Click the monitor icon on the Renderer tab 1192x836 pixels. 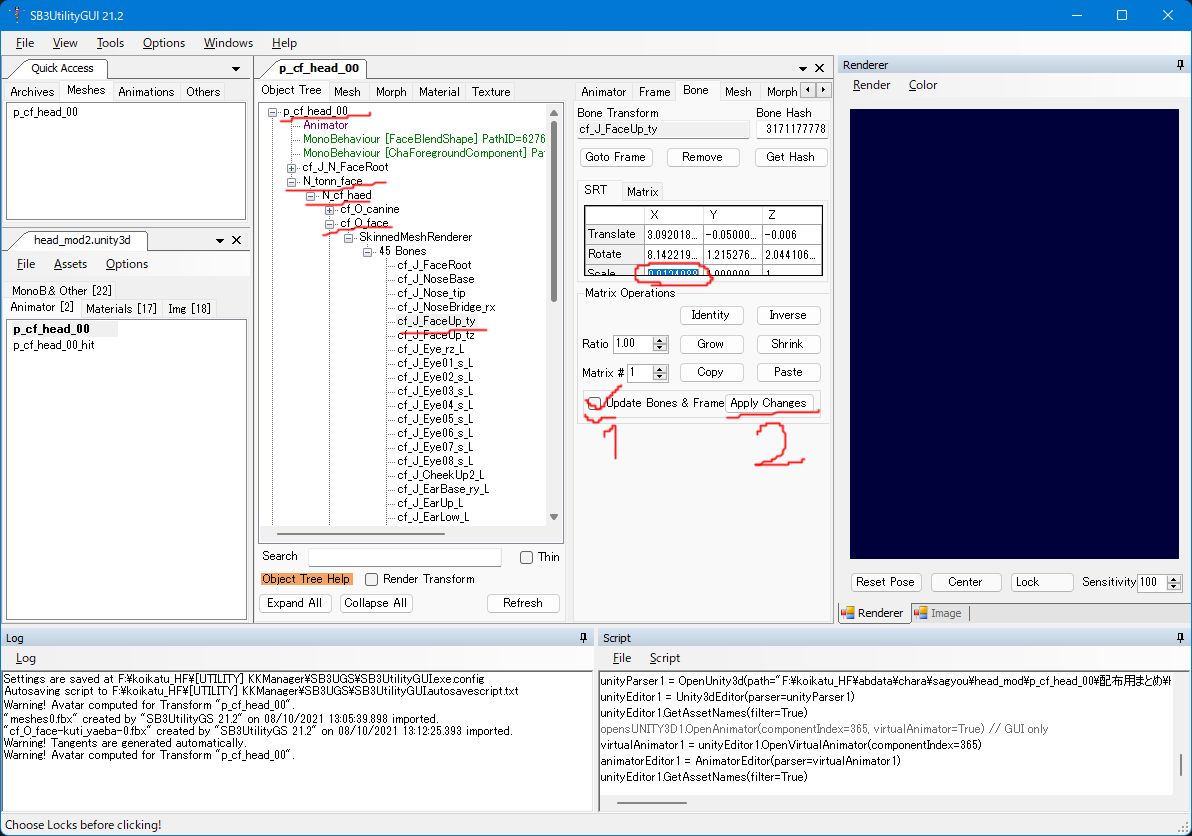pyautogui.click(x=846, y=613)
